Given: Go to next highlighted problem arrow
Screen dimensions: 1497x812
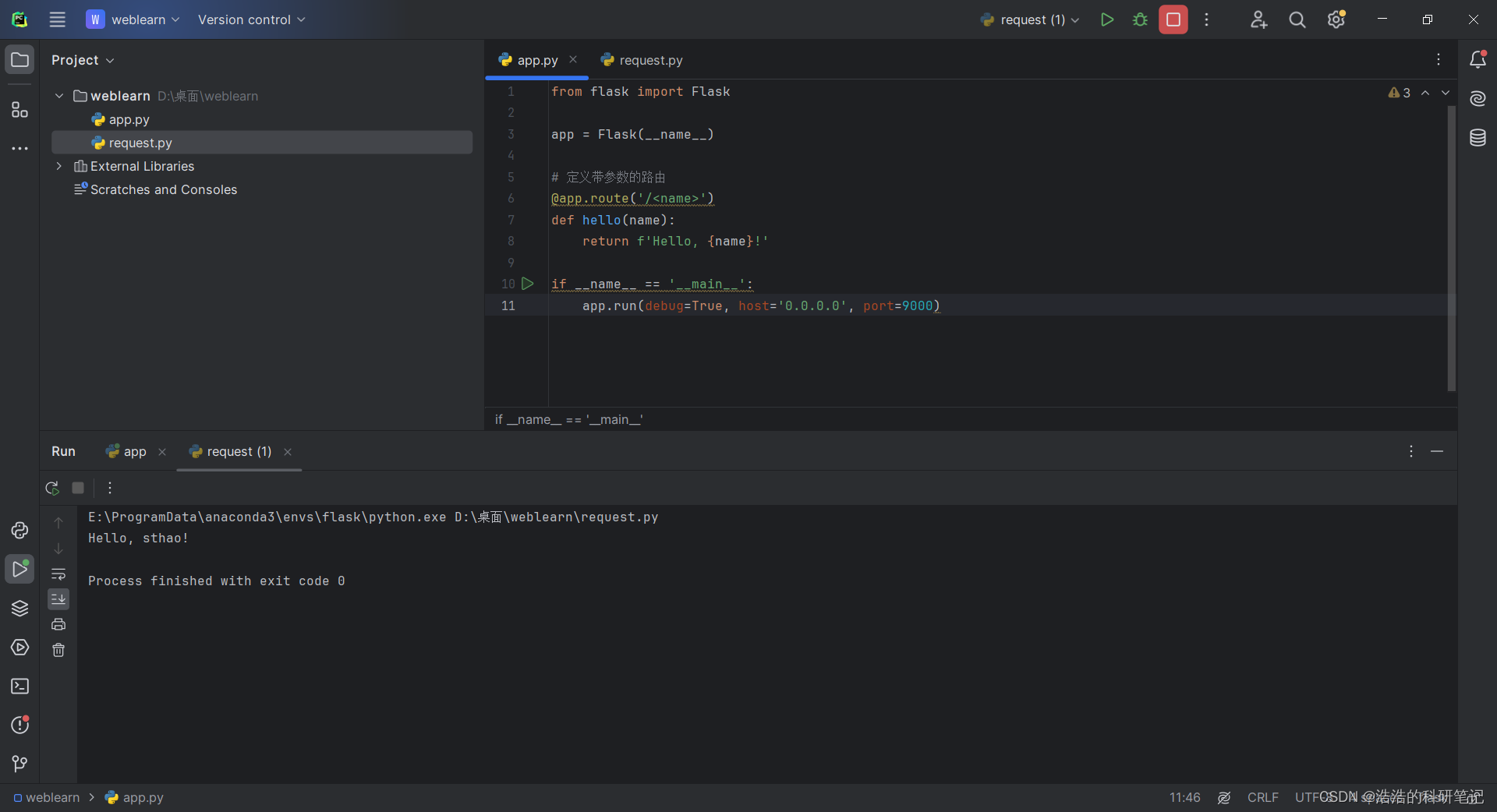Looking at the screenshot, I should (1446, 93).
